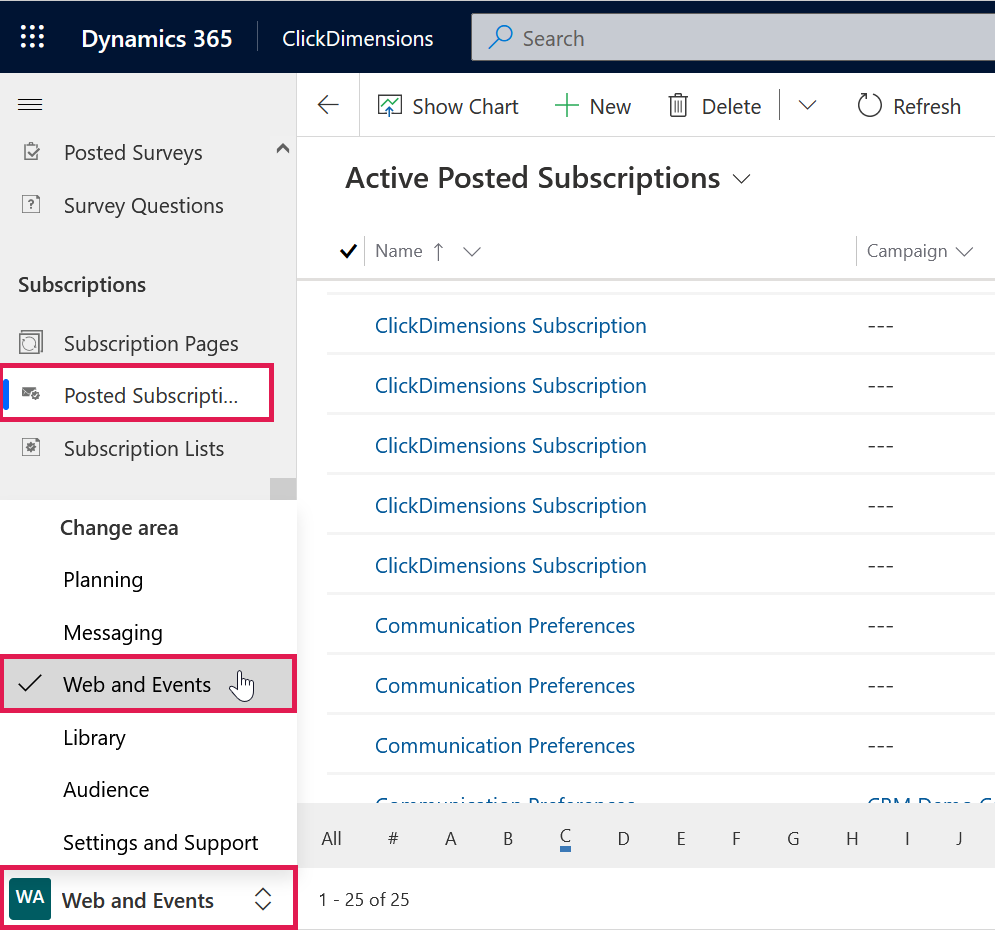Click the '1 - 25 of 25' record count
This screenshot has width=995, height=930.
(364, 900)
